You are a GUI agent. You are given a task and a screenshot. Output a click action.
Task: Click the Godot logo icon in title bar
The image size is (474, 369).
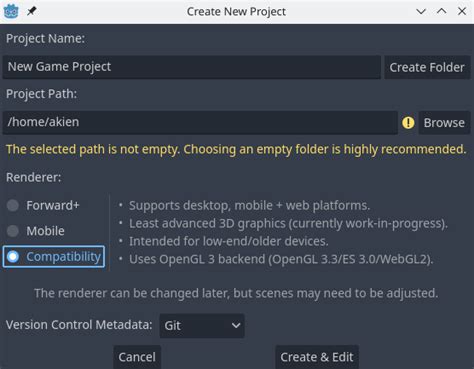[11, 11]
